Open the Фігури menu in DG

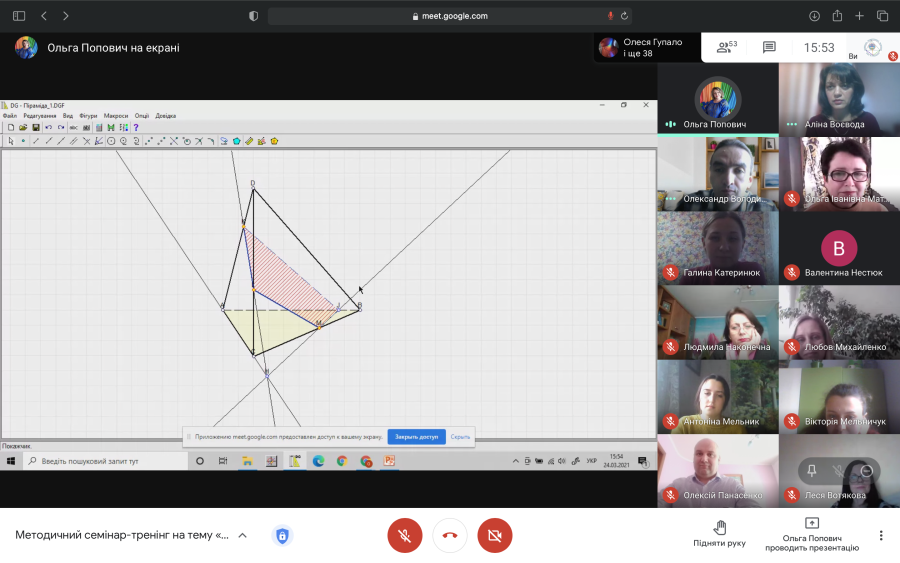pyautogui.click(x=88, y=116)
